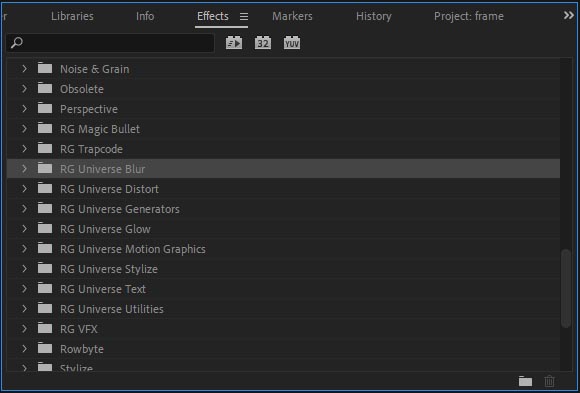Switch to the Libraries tab
Screen dimensions: 580x393
coord(72,16)
